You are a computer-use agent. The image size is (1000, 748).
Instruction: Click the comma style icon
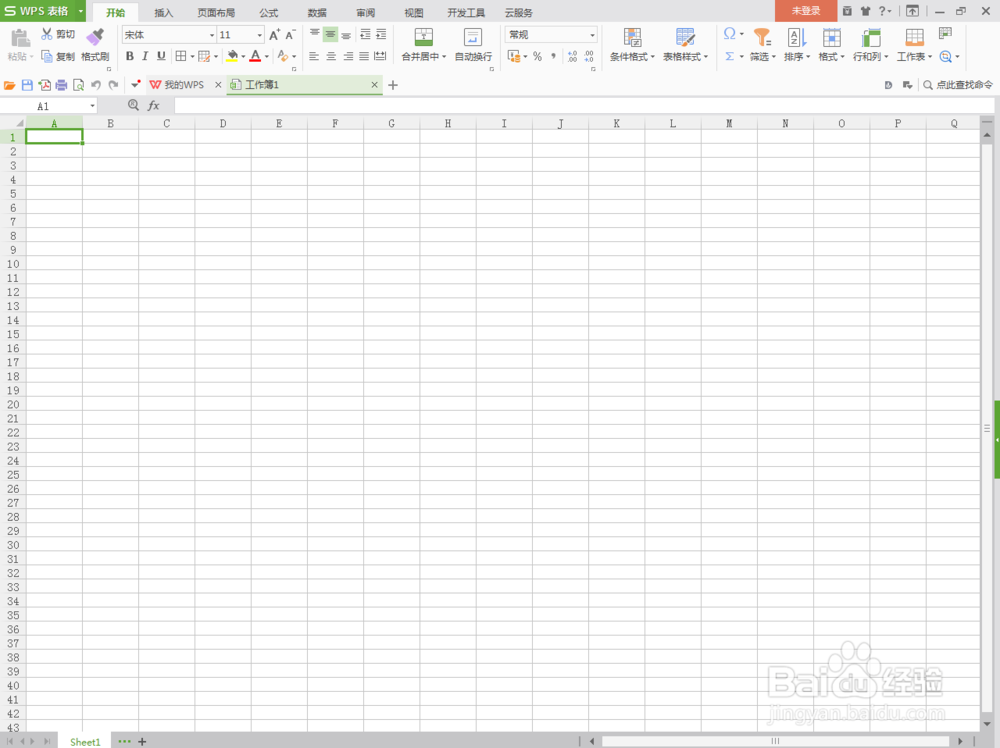click(x=553, y=56)
